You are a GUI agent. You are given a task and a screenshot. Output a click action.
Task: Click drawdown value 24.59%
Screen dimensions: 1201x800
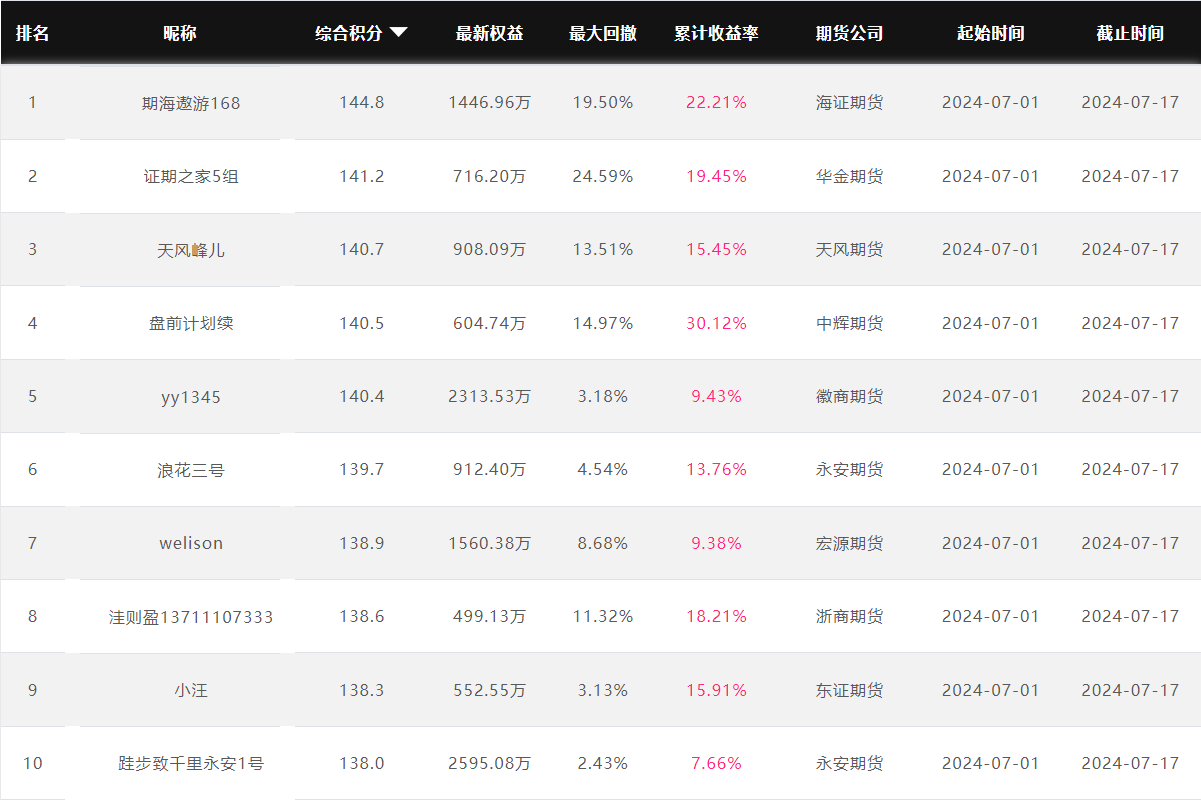(603, 176)
